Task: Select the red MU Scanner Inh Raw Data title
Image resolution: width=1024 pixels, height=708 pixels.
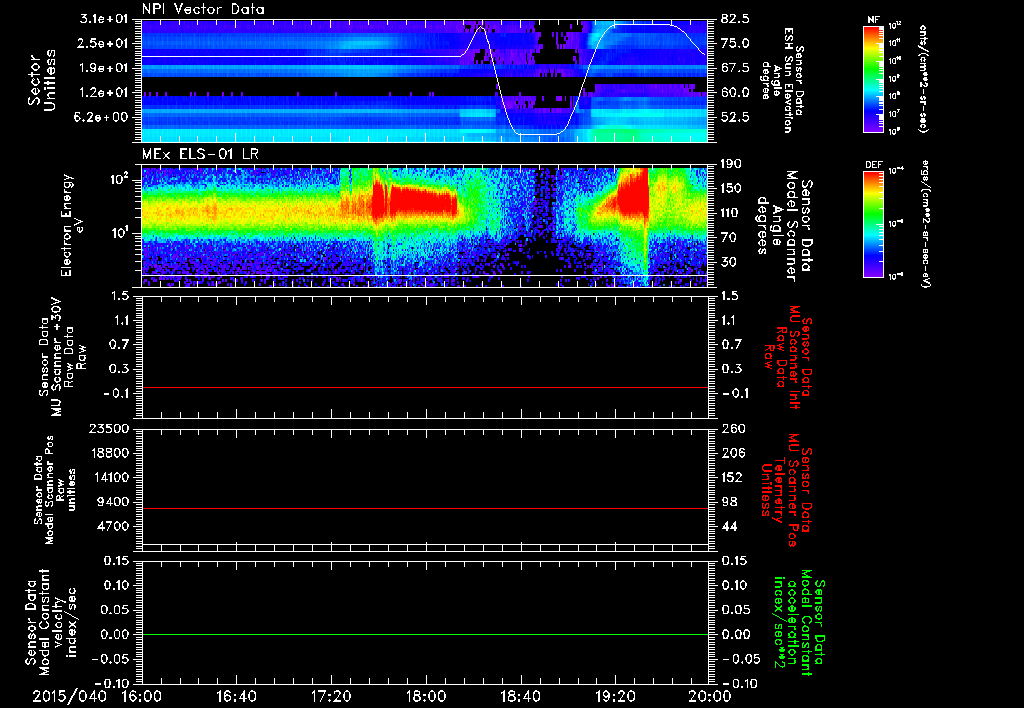Action: (x=788, y=357)
